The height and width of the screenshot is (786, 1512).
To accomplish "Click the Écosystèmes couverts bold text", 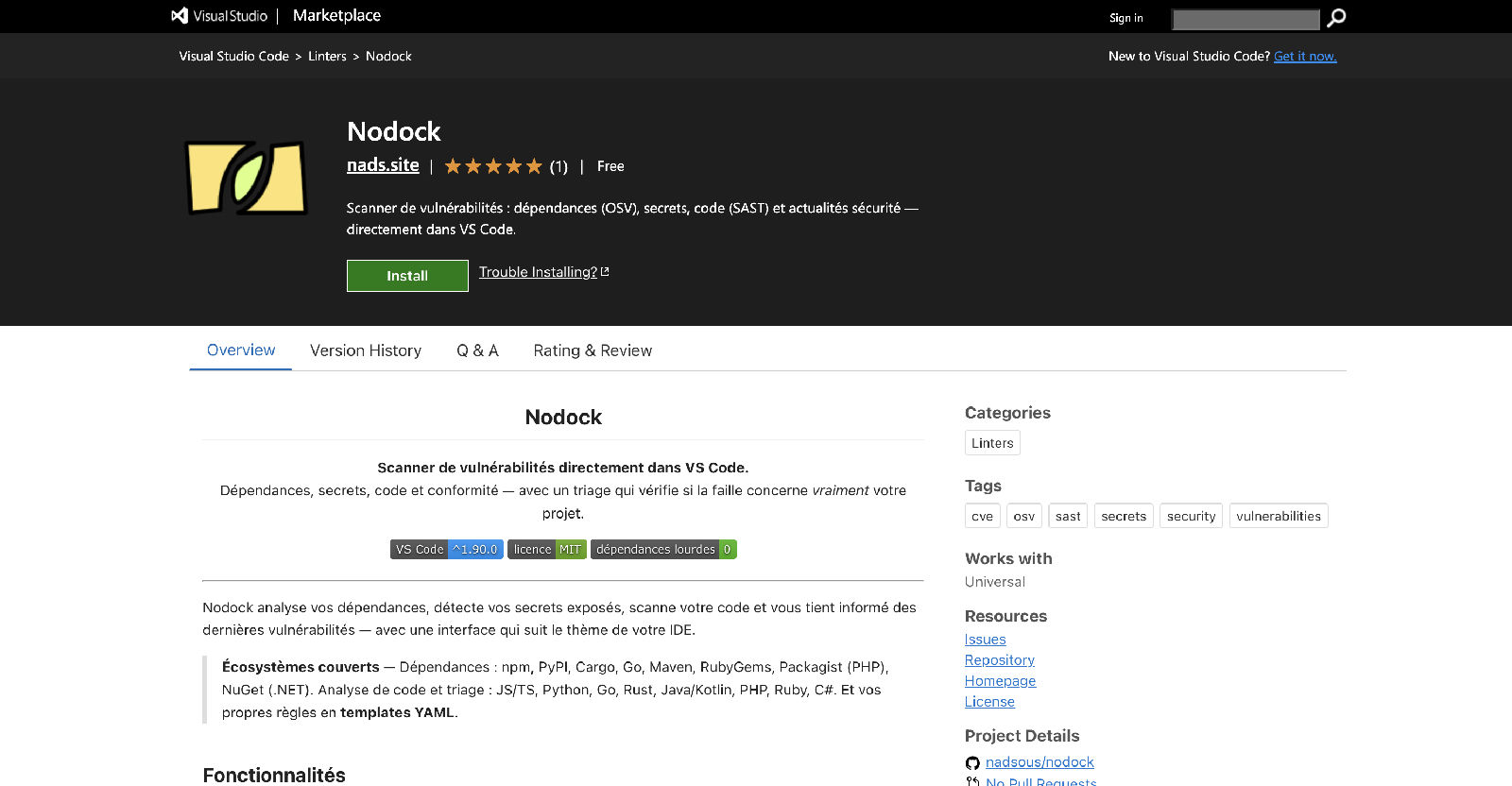I will click(x=301, y=667).
